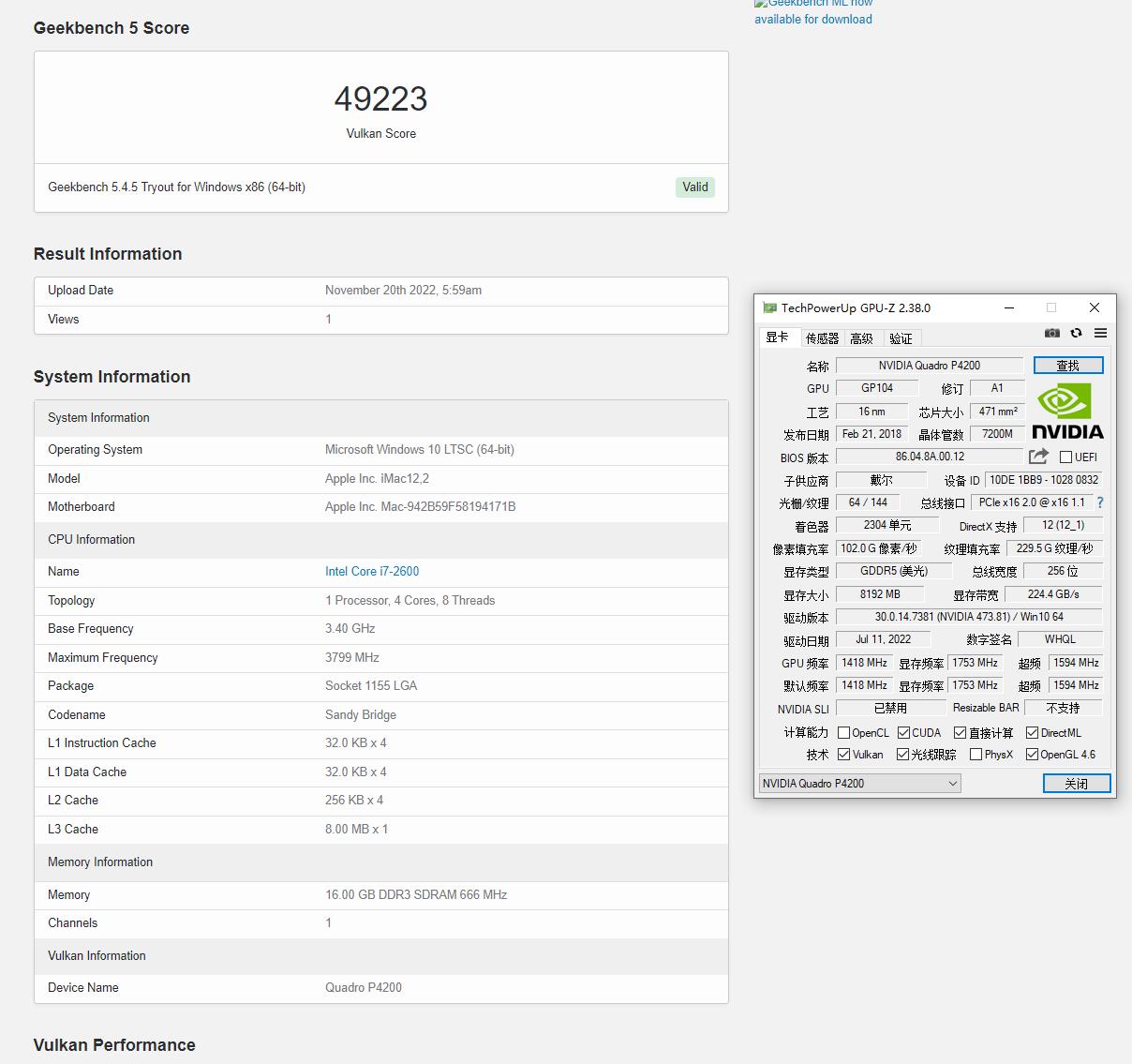Click the GP104 GPU field
Image resolution: width=1132 pixels, height=1064 pixels.
[877, 388]
